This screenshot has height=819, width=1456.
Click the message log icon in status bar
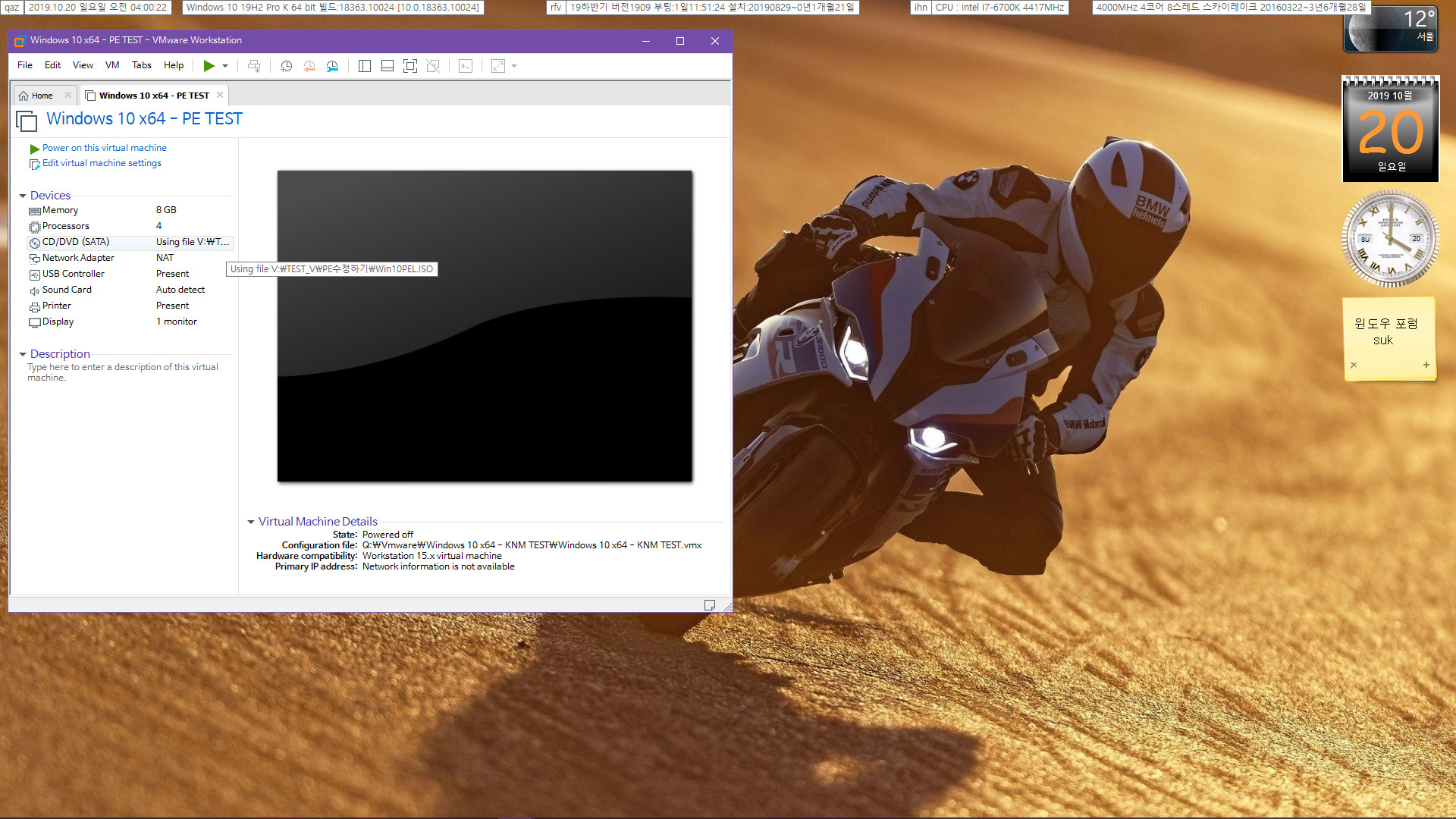710,605
